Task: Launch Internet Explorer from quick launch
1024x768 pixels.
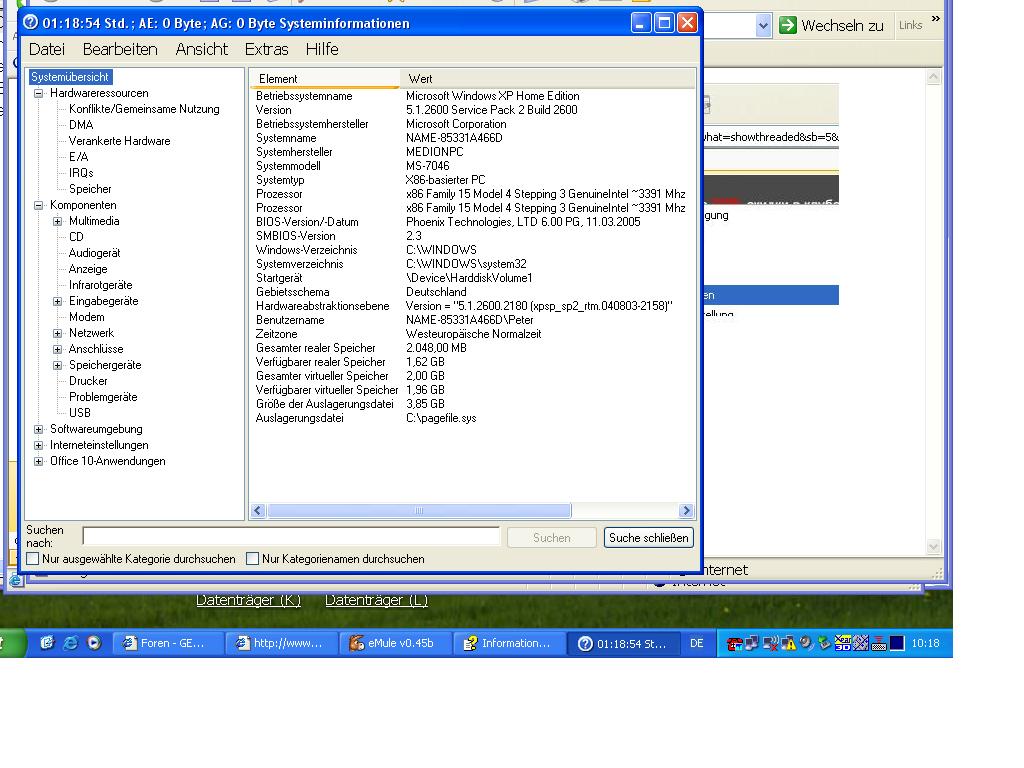Action: (70, 643)
